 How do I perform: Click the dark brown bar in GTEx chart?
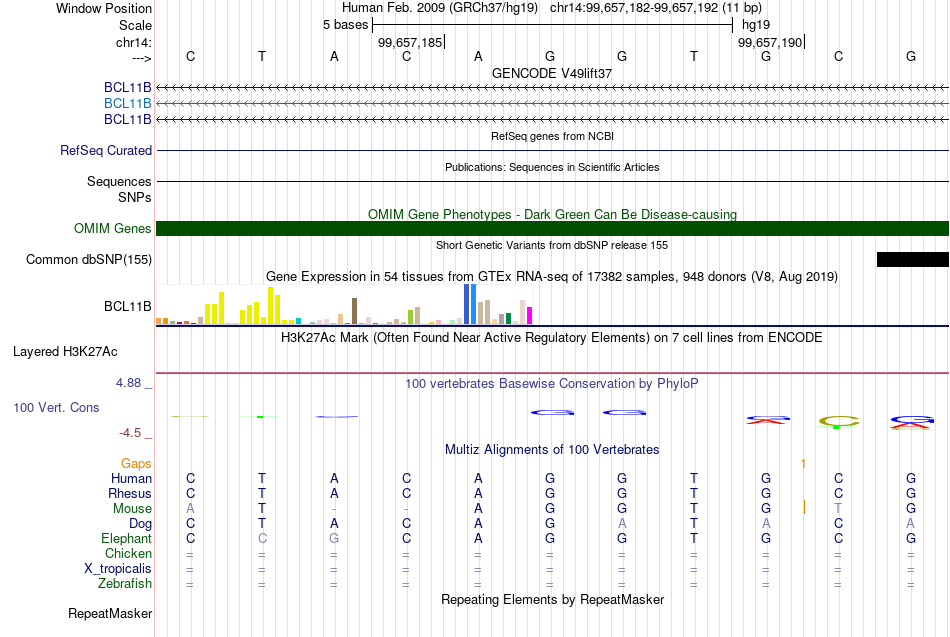pos(354,311)
